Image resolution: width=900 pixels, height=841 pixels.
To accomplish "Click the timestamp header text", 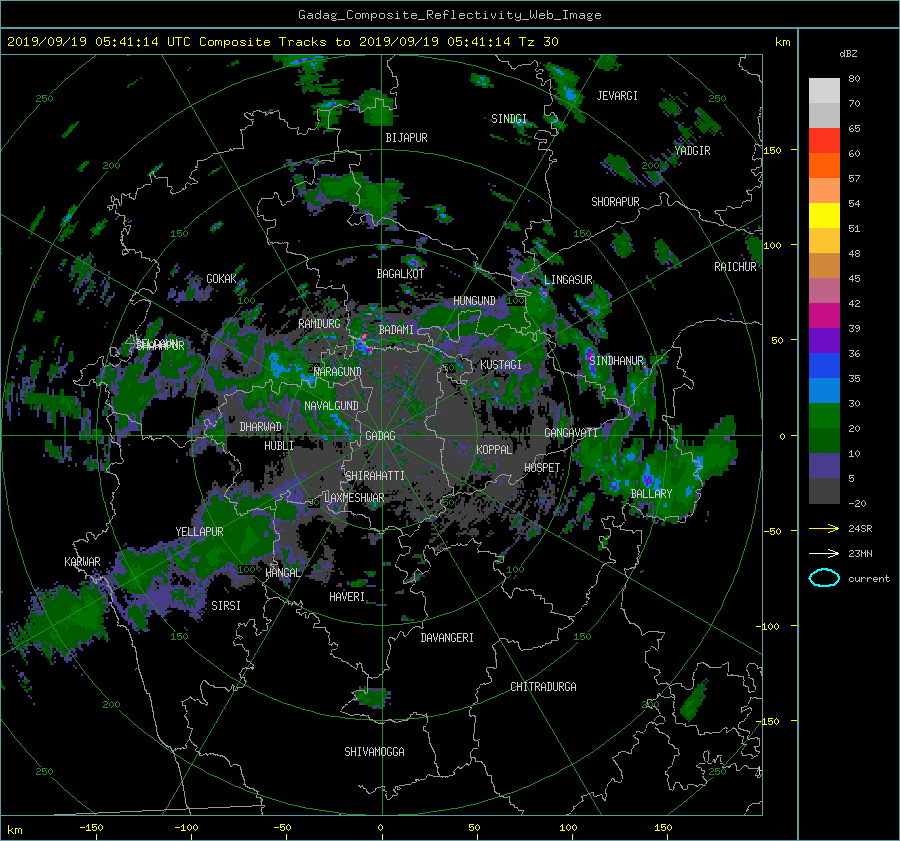I will click(x=282, y=42).
